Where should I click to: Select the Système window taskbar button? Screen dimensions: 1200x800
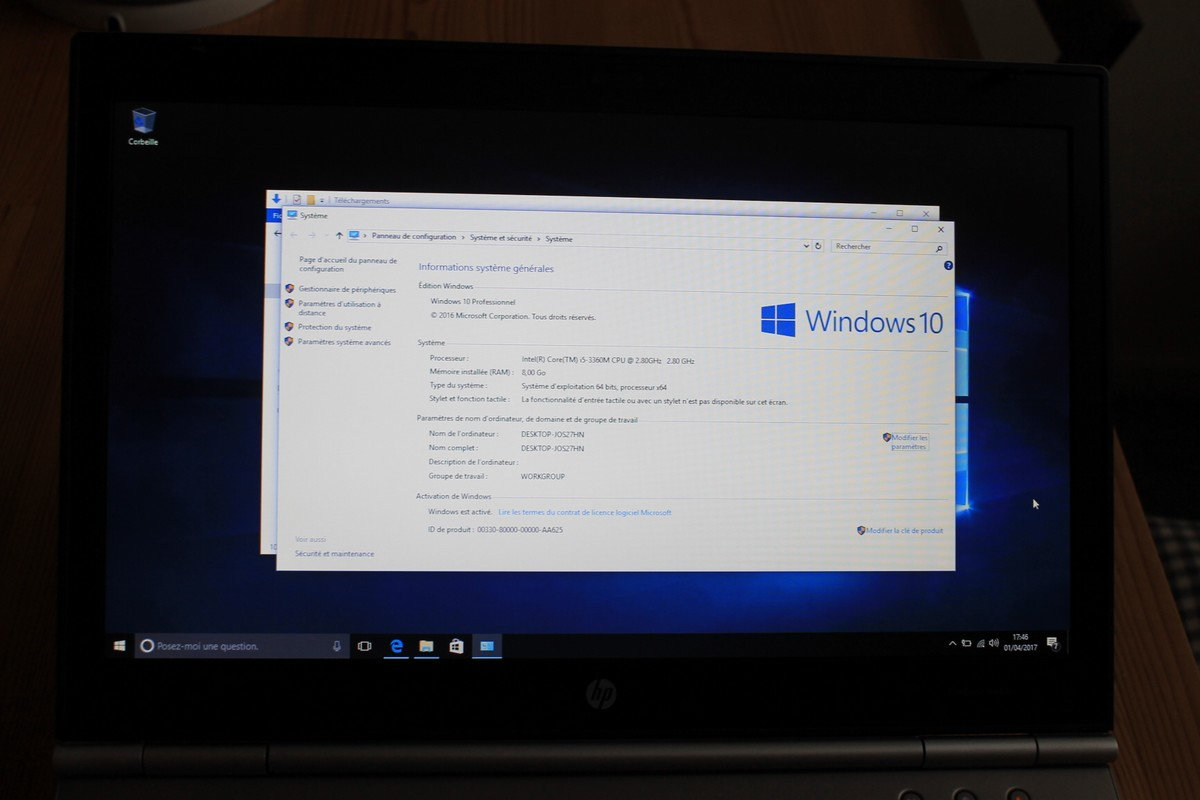487,646
